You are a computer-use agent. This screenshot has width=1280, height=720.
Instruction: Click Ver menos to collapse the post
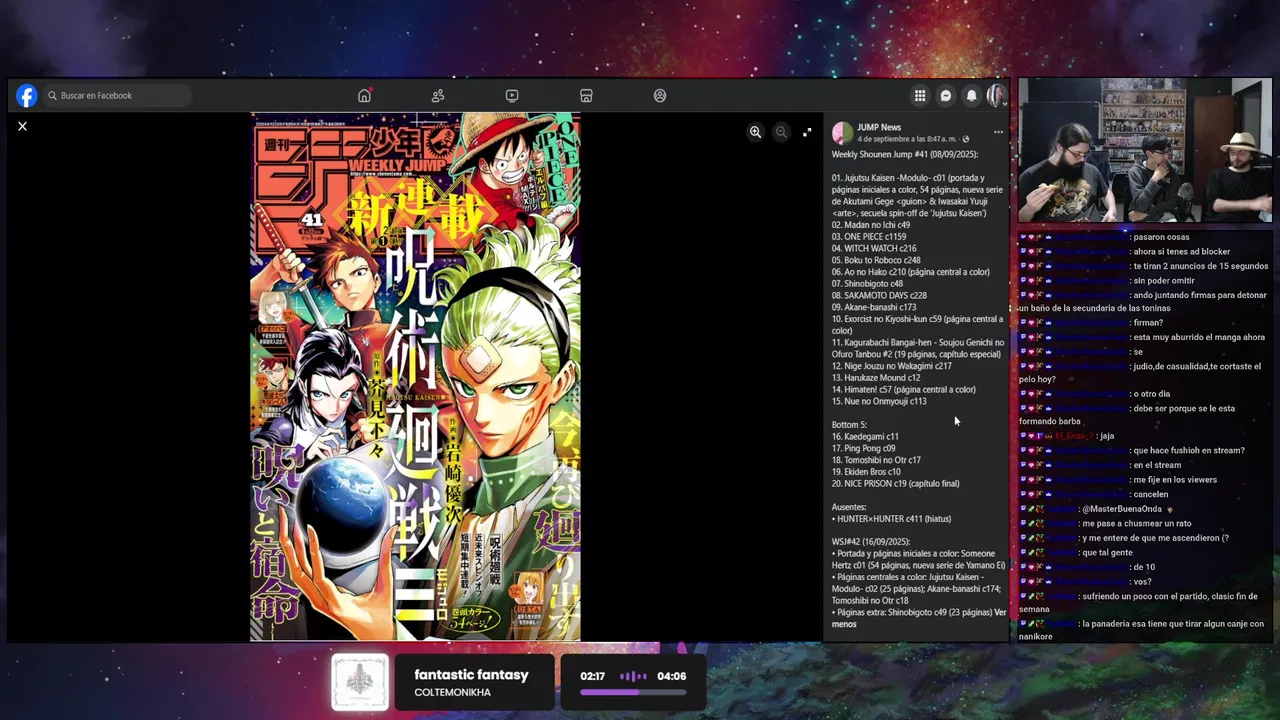click(x=919, y=618)
